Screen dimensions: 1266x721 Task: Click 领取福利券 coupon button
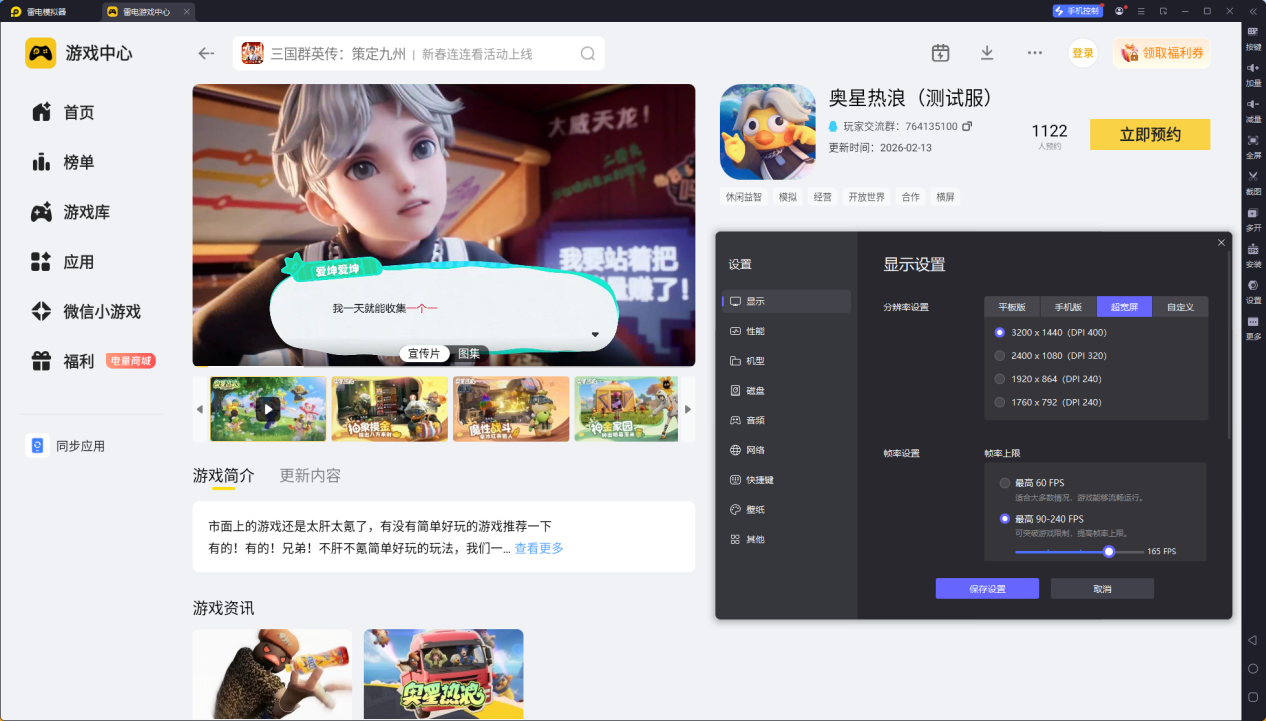(x=1162, y=53)
